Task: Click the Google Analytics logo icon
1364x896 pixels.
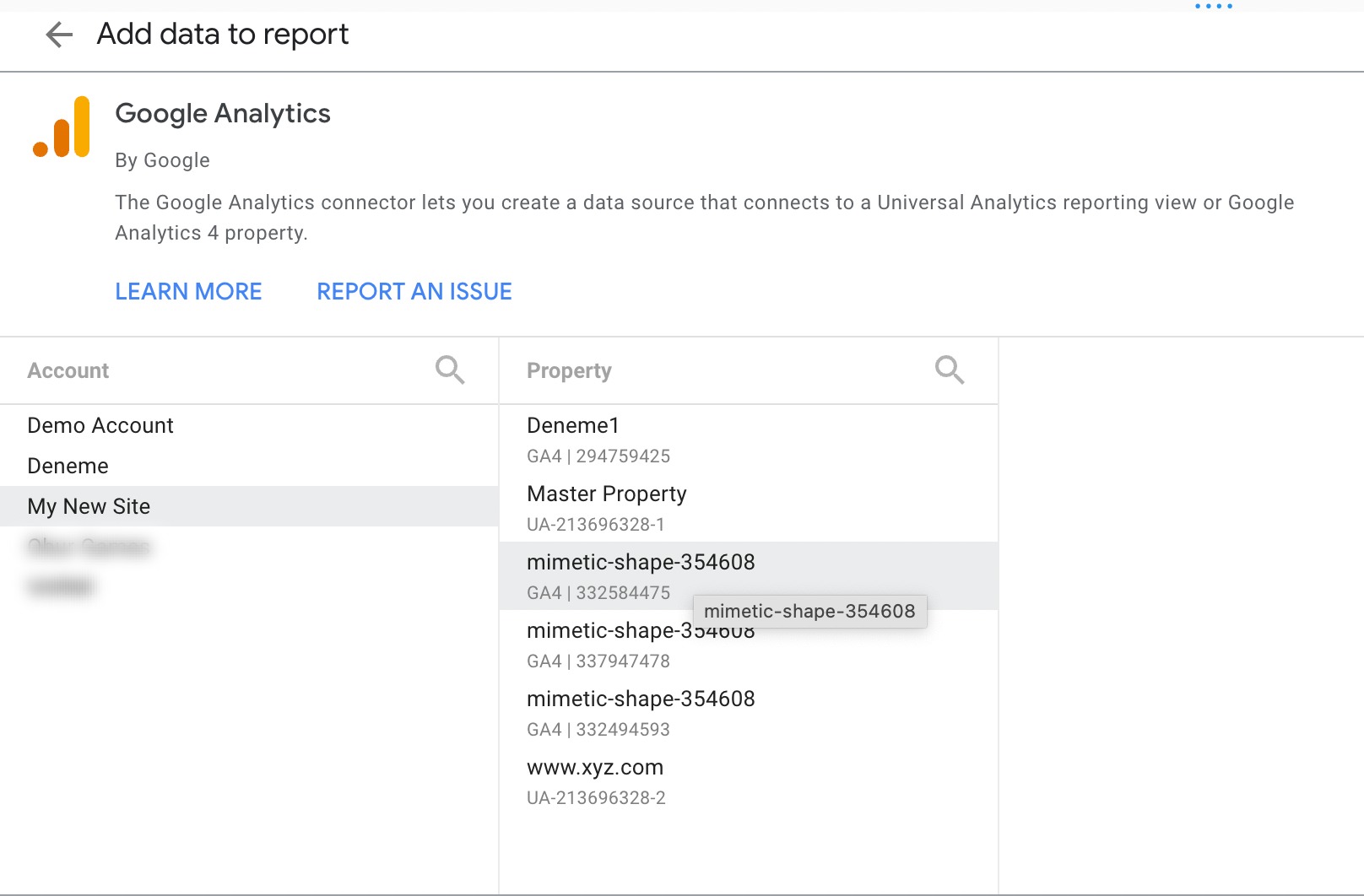Action: [62, 127]
